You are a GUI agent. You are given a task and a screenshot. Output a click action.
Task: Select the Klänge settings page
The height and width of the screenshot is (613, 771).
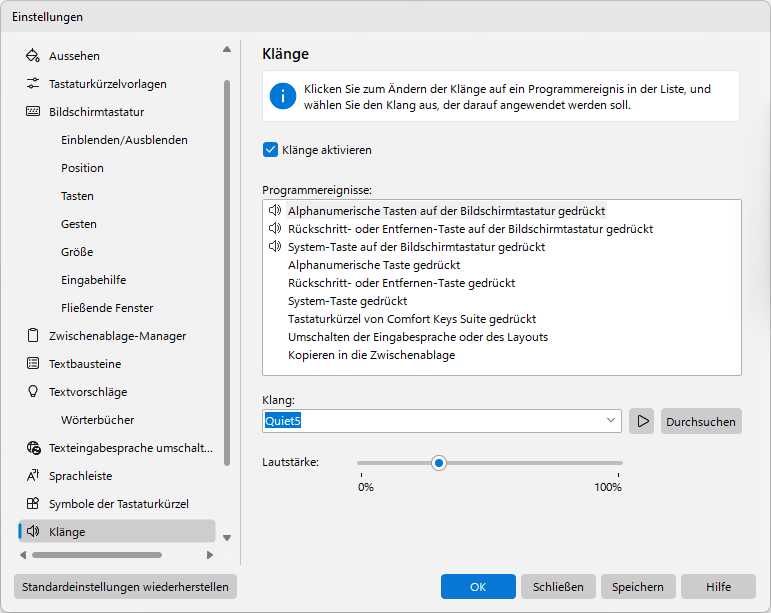(x=117, y=531)
